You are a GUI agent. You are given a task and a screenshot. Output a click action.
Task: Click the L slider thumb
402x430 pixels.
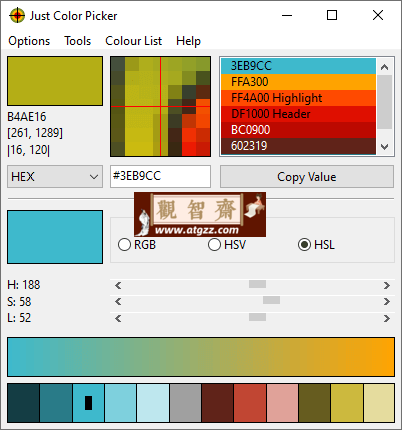[x=257, y=317]
